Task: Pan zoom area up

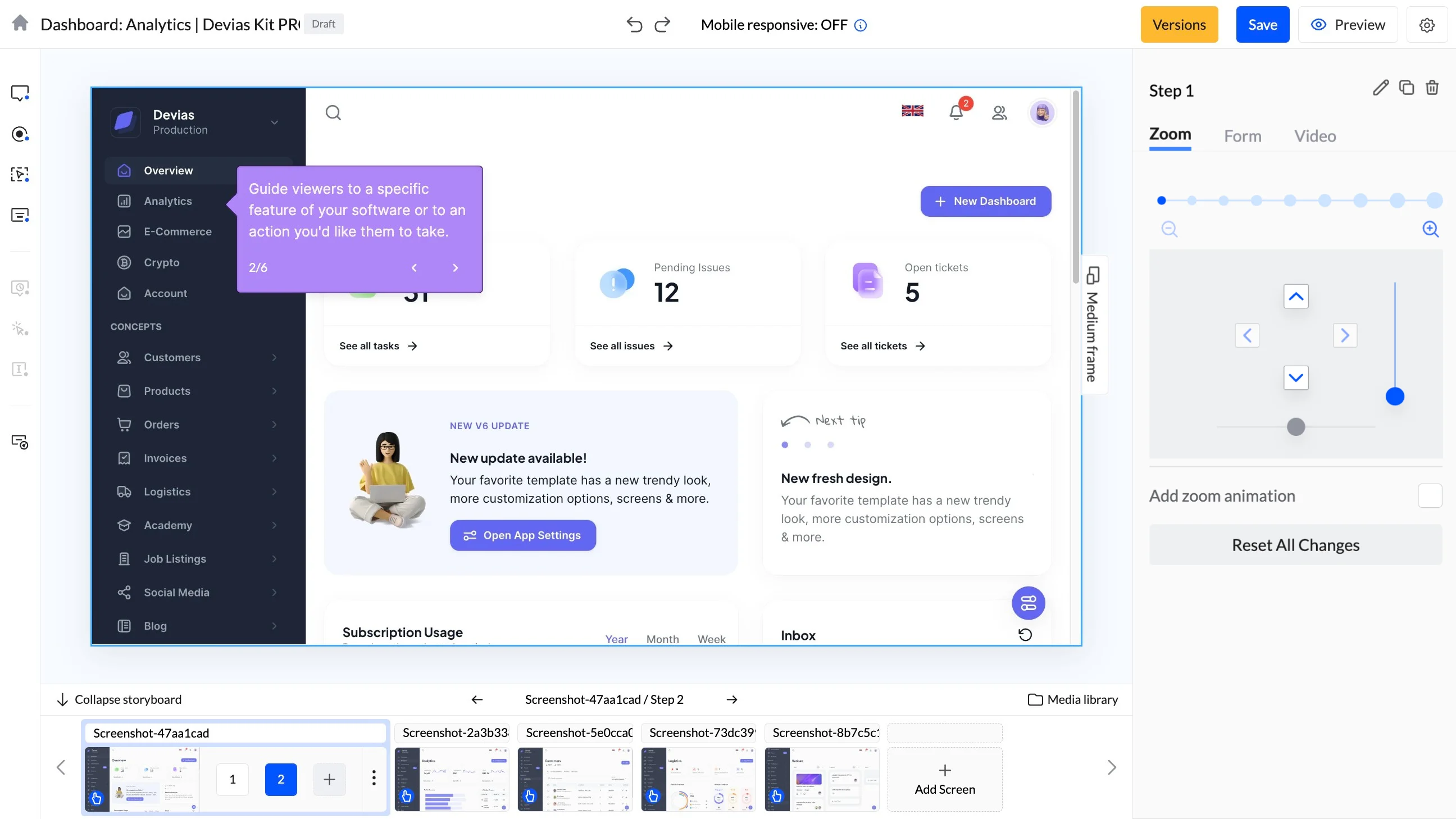Action: pyautogui.click(x=1295, y=296)
